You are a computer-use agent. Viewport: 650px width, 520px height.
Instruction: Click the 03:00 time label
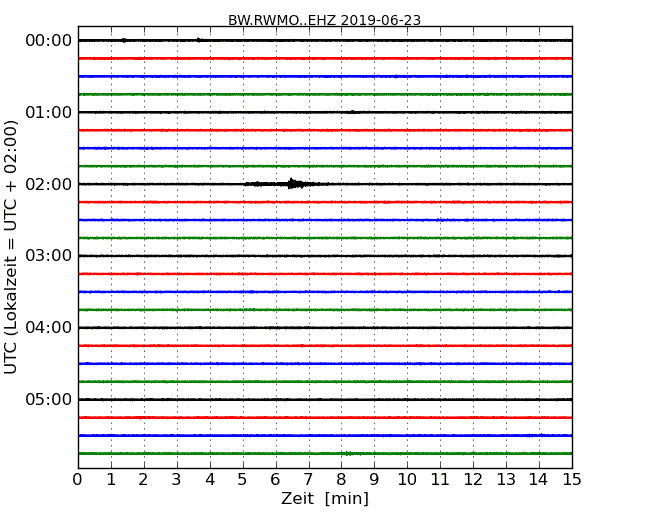coord(49,255)
